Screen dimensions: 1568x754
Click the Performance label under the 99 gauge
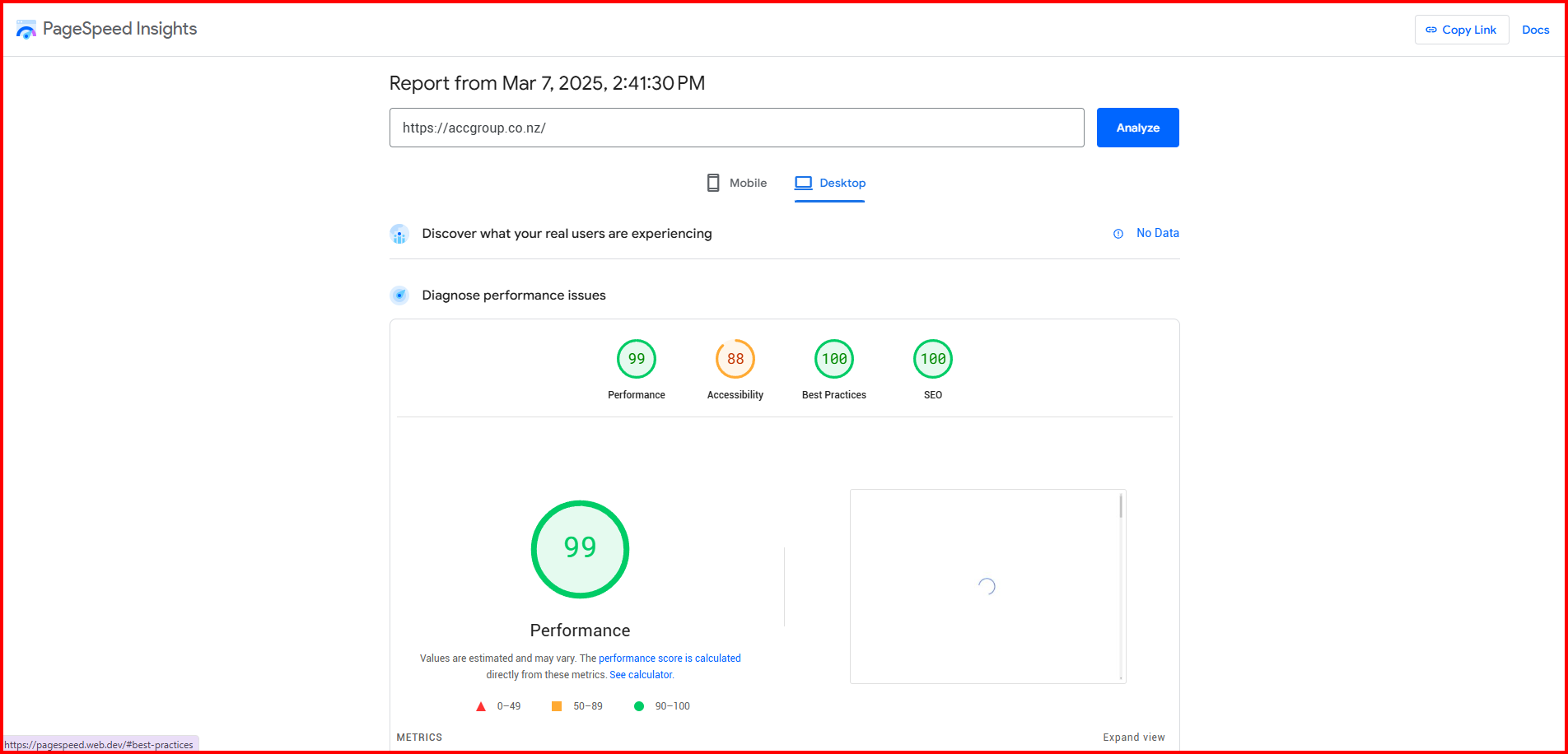click(x=637, y=395)
